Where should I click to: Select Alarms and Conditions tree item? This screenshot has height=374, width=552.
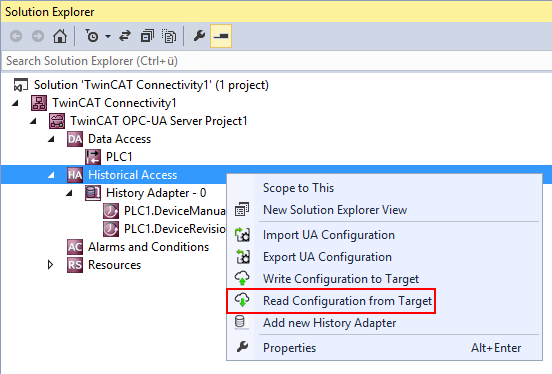pos(148,247)
